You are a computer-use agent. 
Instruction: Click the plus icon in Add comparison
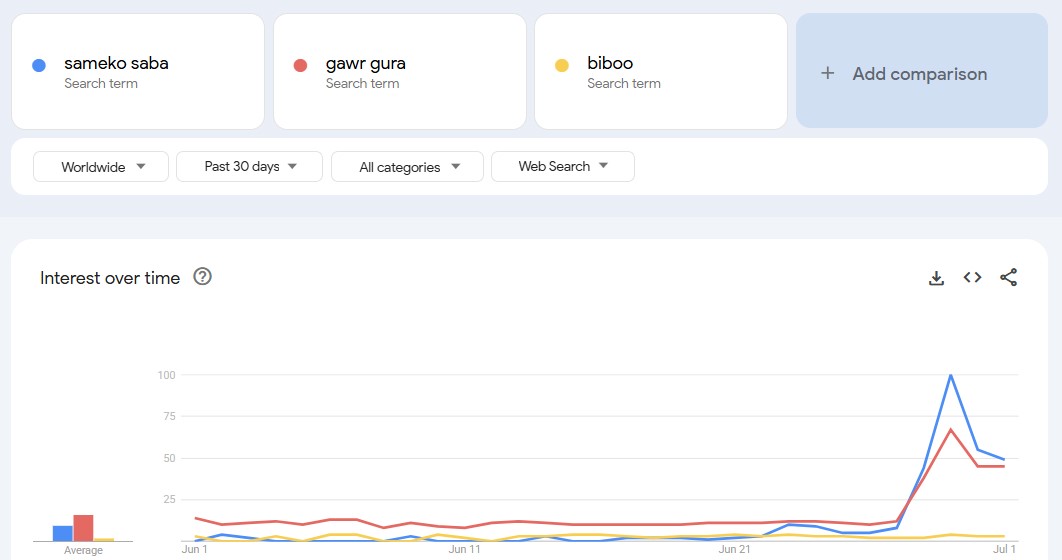point(828,73)
